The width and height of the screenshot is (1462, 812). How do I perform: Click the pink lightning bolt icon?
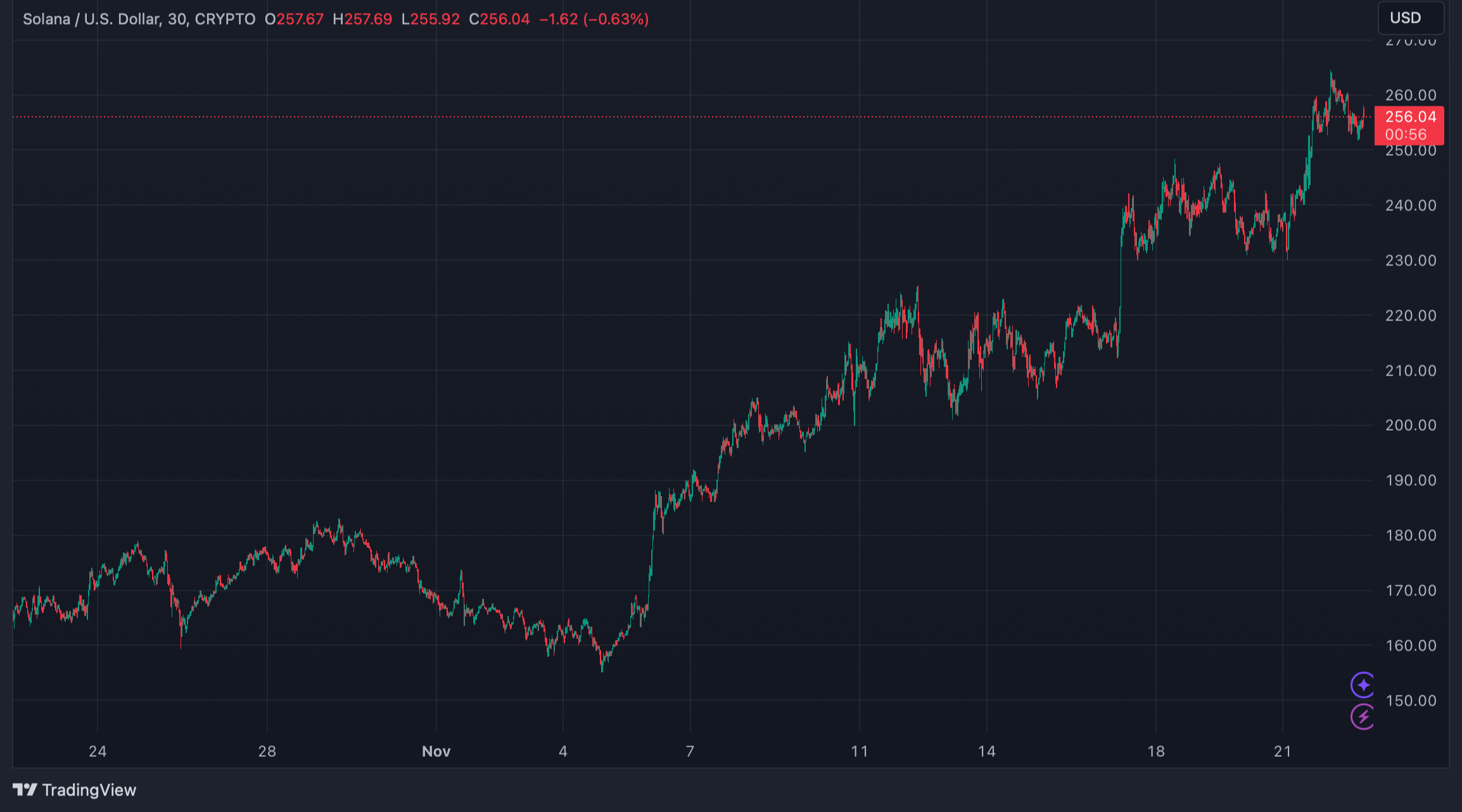[x=1363, y=717]
